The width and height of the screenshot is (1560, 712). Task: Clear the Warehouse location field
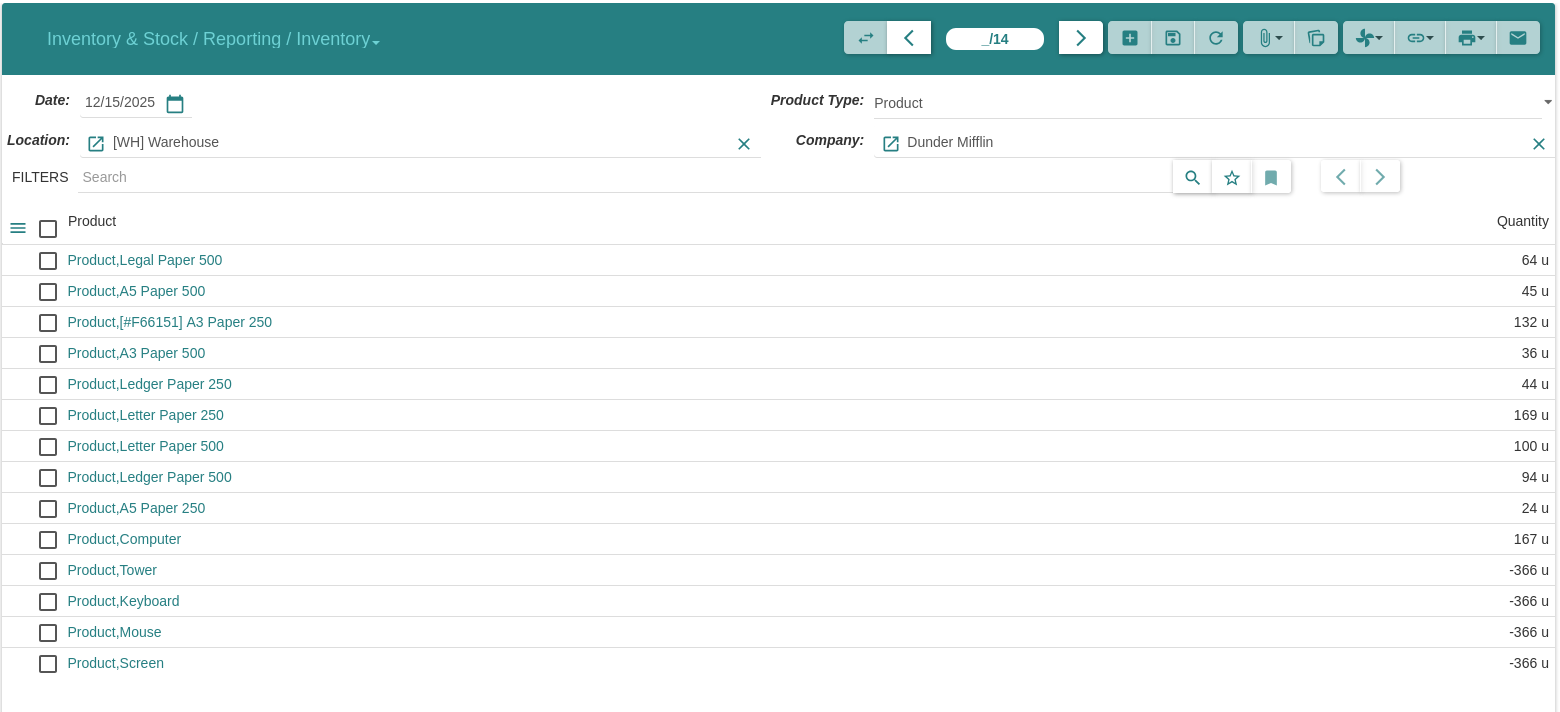(744, 143)
